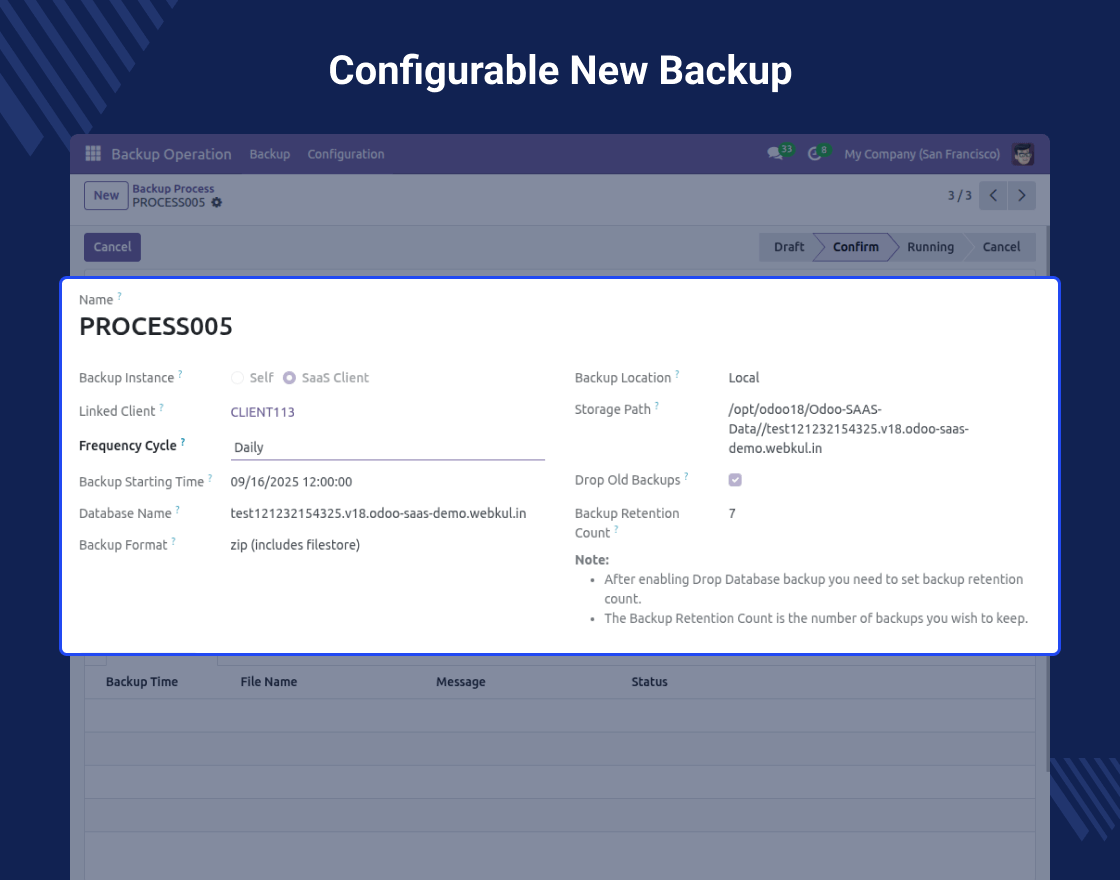The image size is (1120, 880).
Task: Select the Confirm status stage
Action: (856, 247)
